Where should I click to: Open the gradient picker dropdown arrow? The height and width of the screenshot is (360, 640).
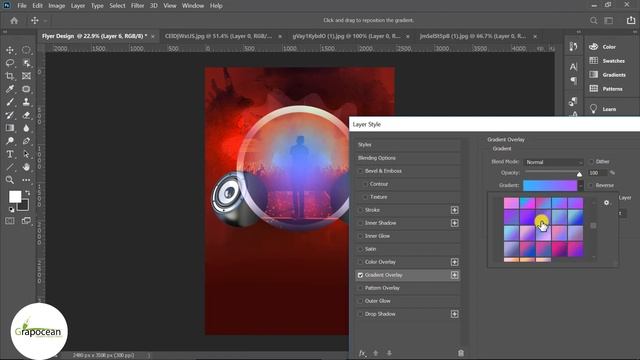tap(580, 186)
